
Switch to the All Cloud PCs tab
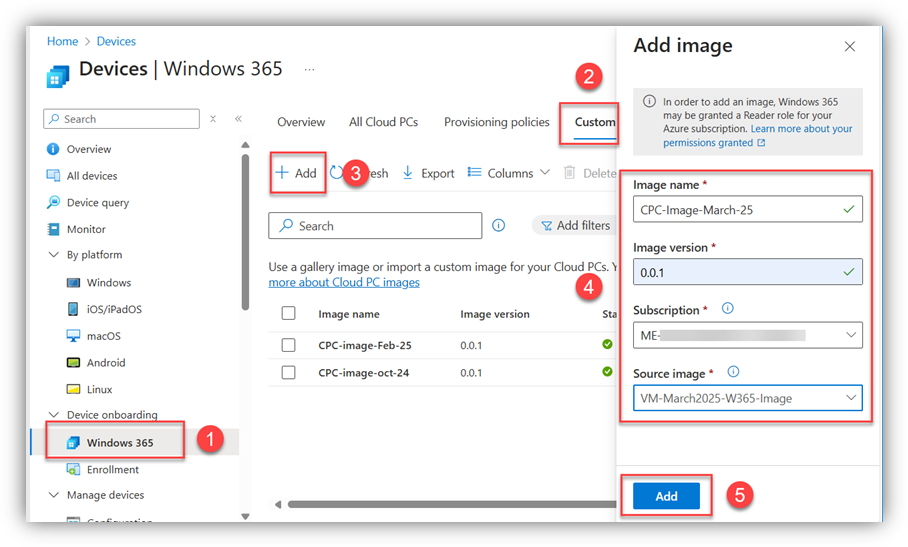pyautogui.click(x=383, y=122)
